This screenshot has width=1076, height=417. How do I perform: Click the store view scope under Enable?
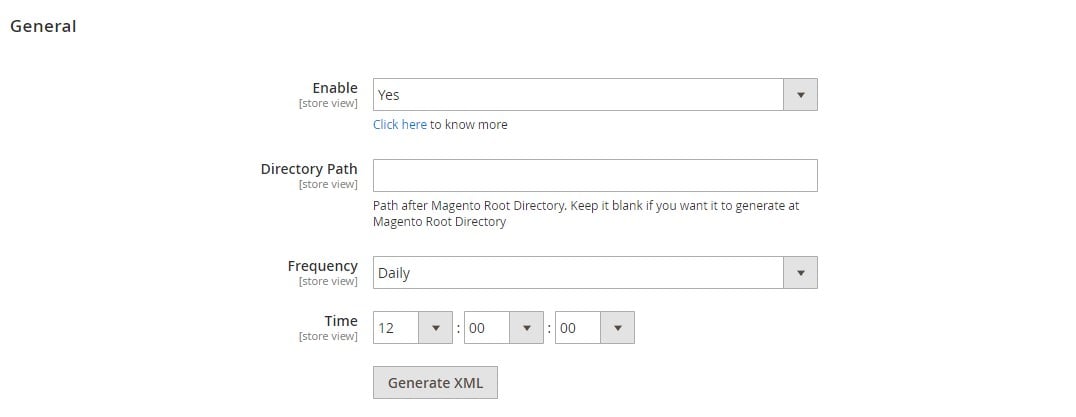(x=328, y=104)
